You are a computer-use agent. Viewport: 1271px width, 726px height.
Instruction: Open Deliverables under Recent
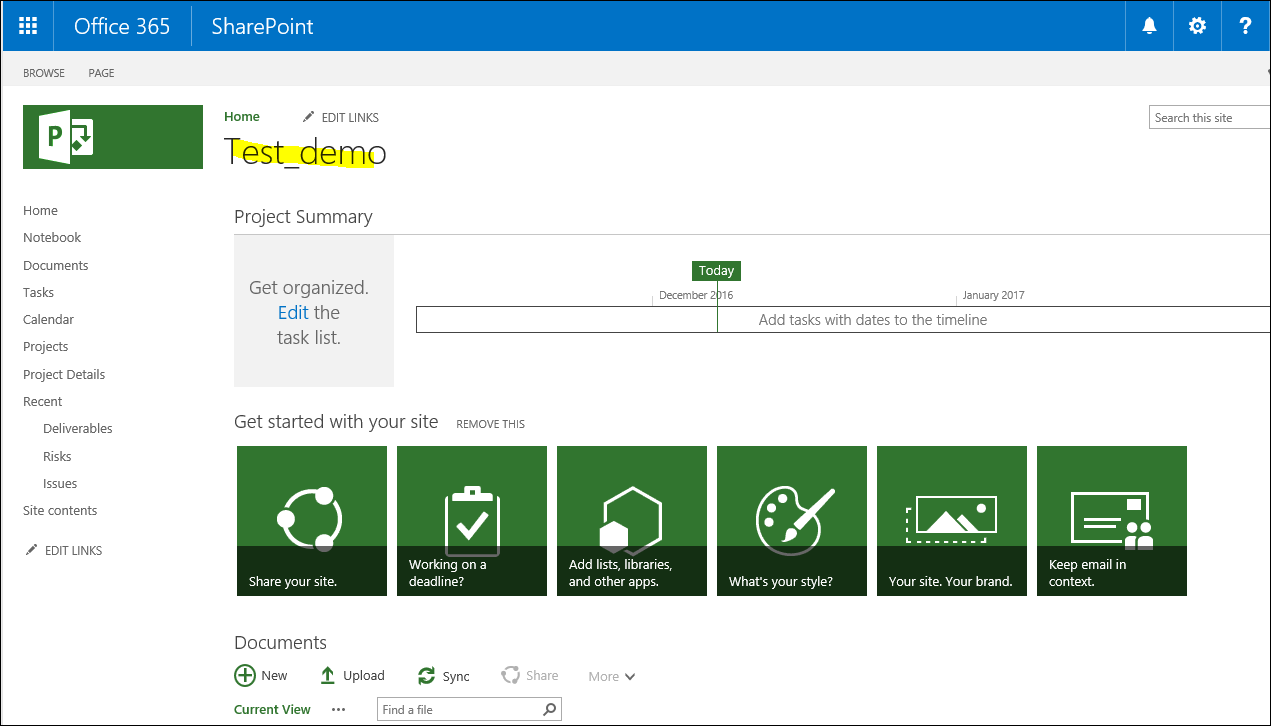coord(77,428)
